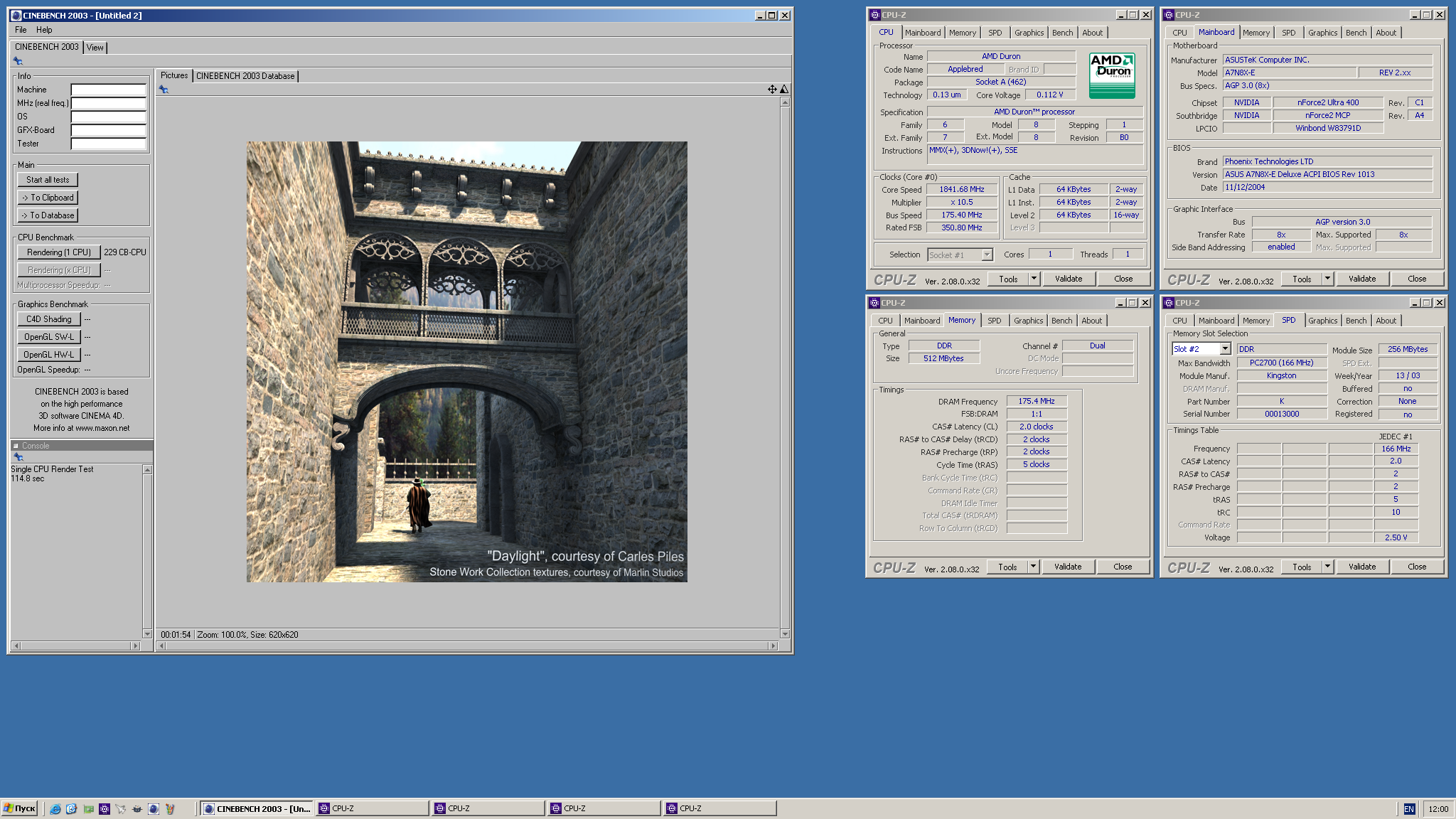Click the 229 CB-CPU result text

point(125,252)
